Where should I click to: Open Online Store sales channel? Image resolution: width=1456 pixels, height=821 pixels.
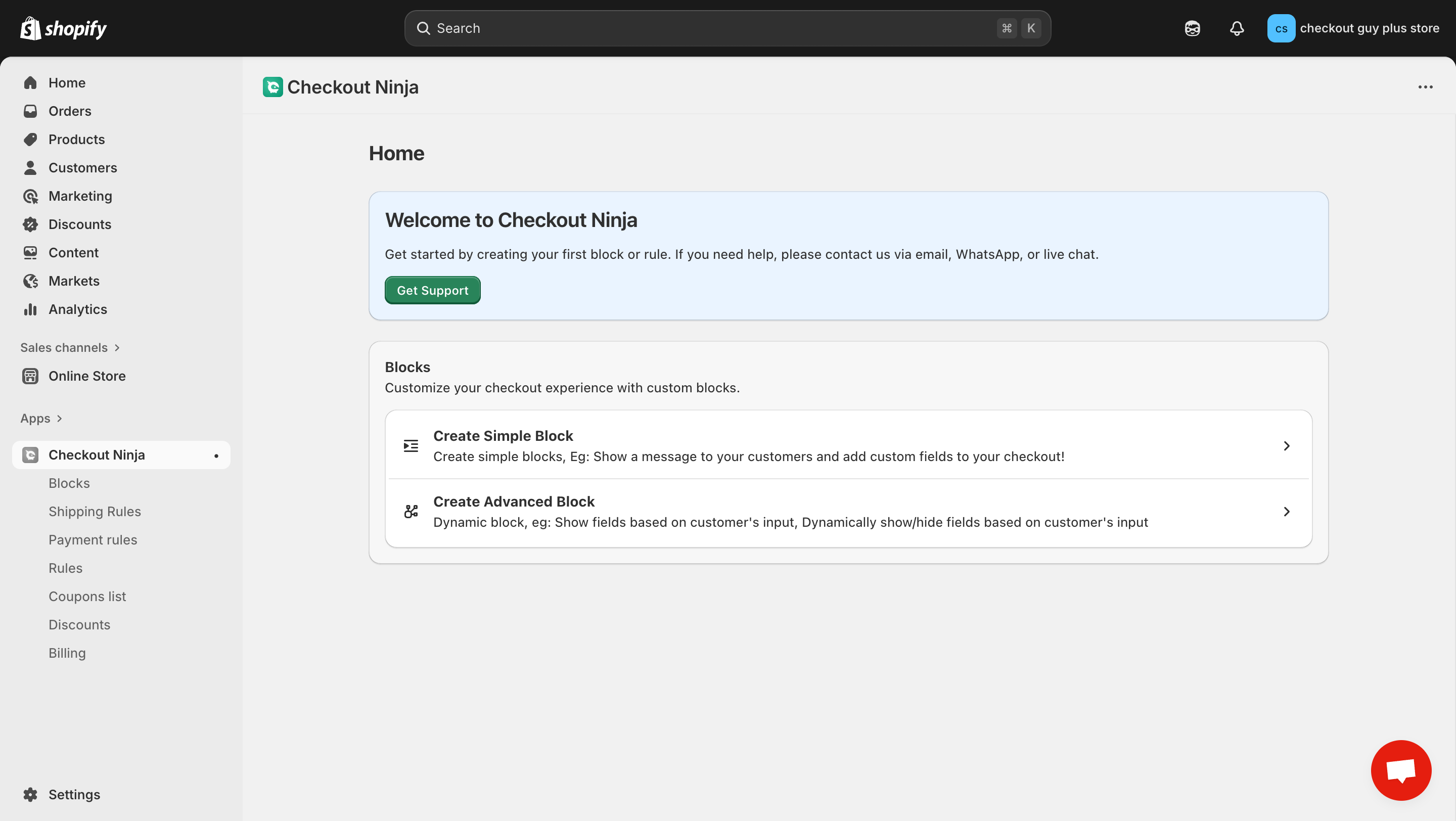point(121,376)
